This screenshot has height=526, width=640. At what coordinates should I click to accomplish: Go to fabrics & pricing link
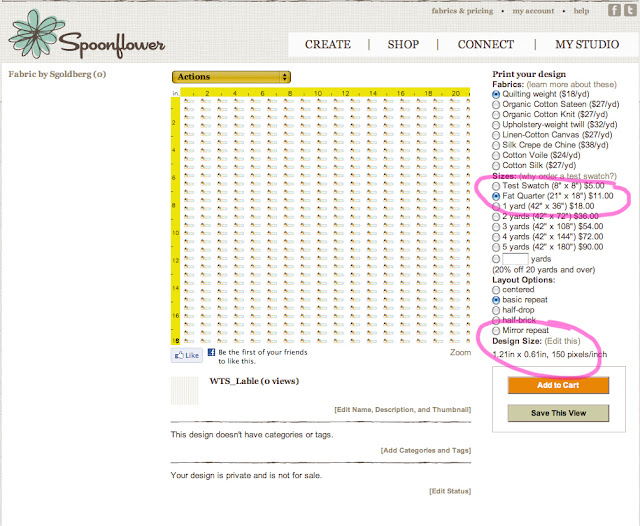tap(462, 11)
